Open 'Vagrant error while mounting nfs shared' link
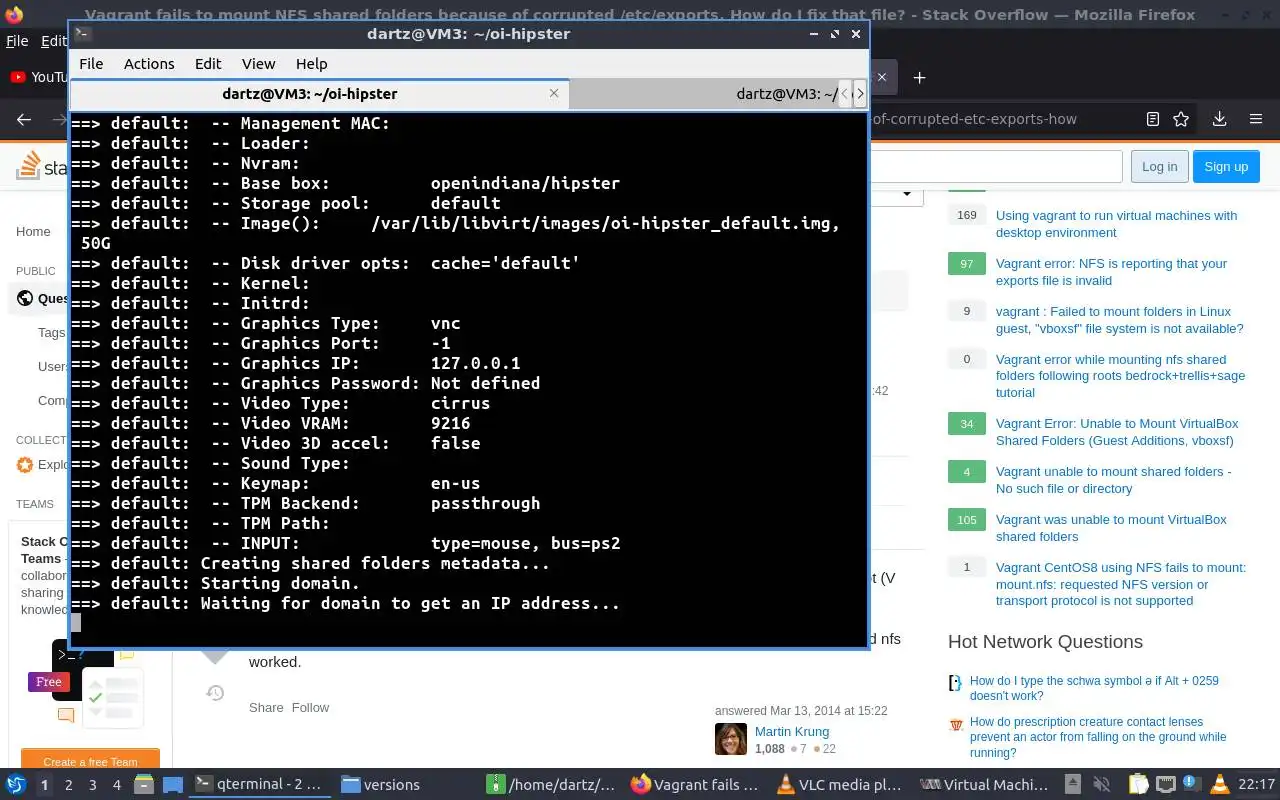Screen dimensions: 1280x800 1120,376
